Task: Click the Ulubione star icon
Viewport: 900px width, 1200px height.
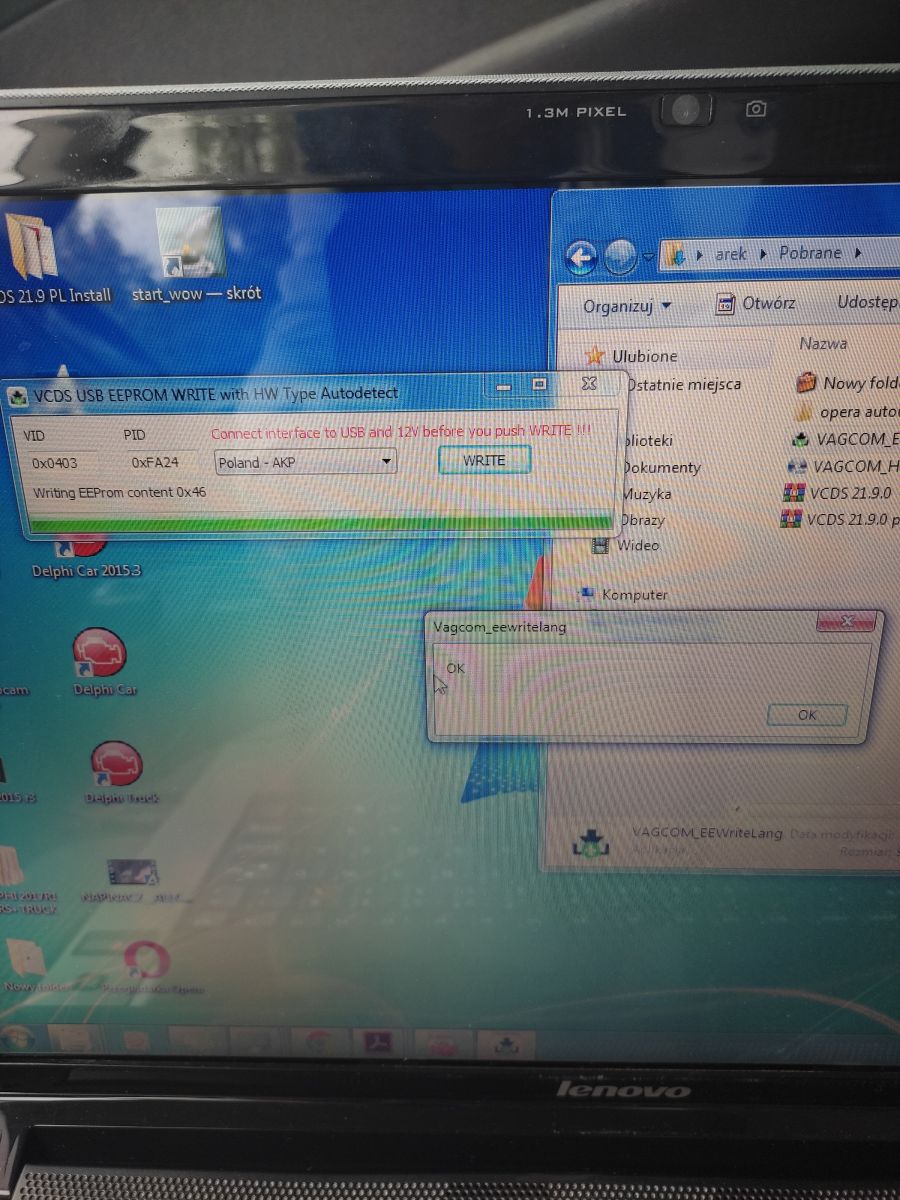Action: pyautogui.click(x=595, y=356)
